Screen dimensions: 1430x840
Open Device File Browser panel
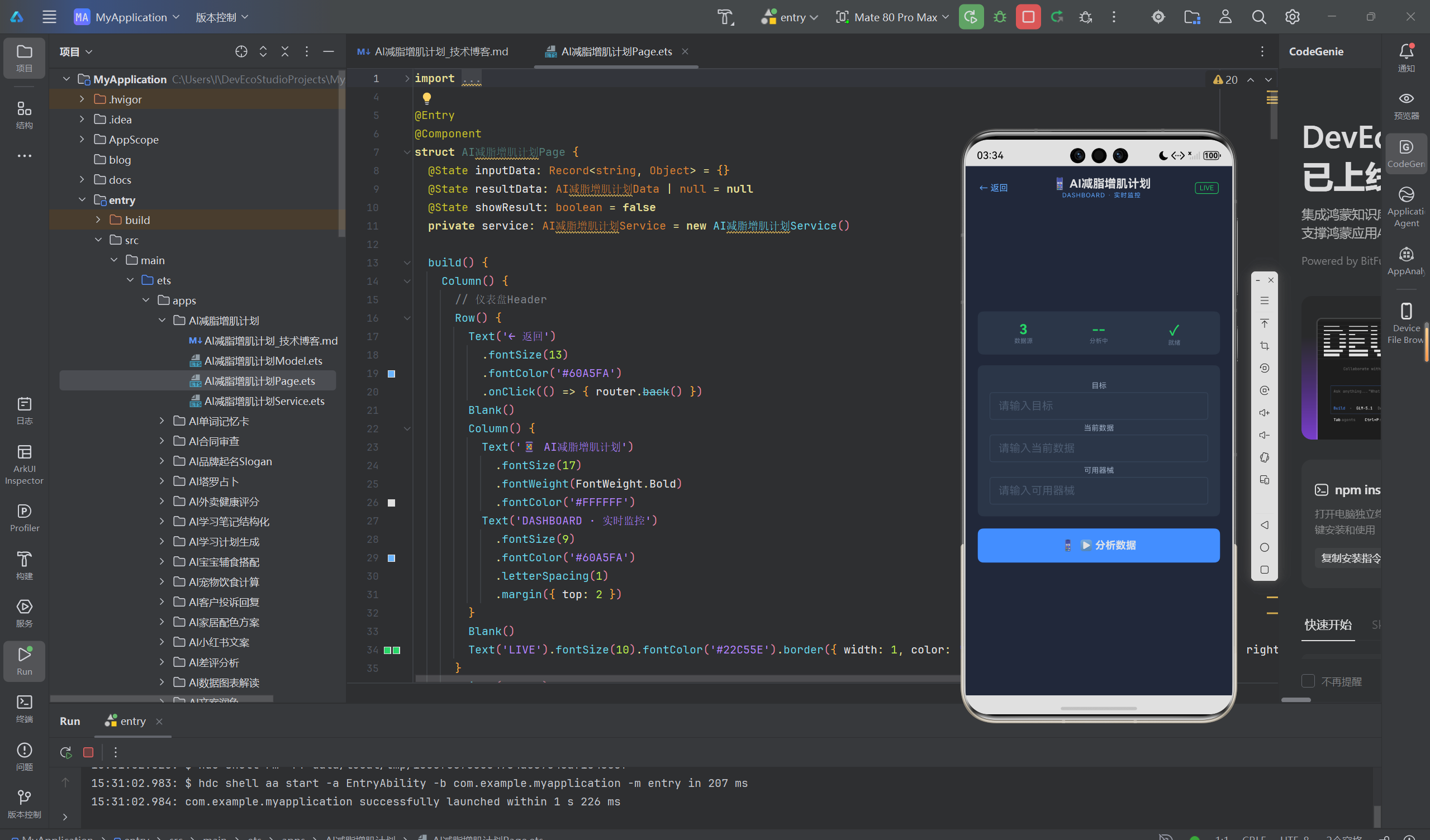coord(1406,323)
